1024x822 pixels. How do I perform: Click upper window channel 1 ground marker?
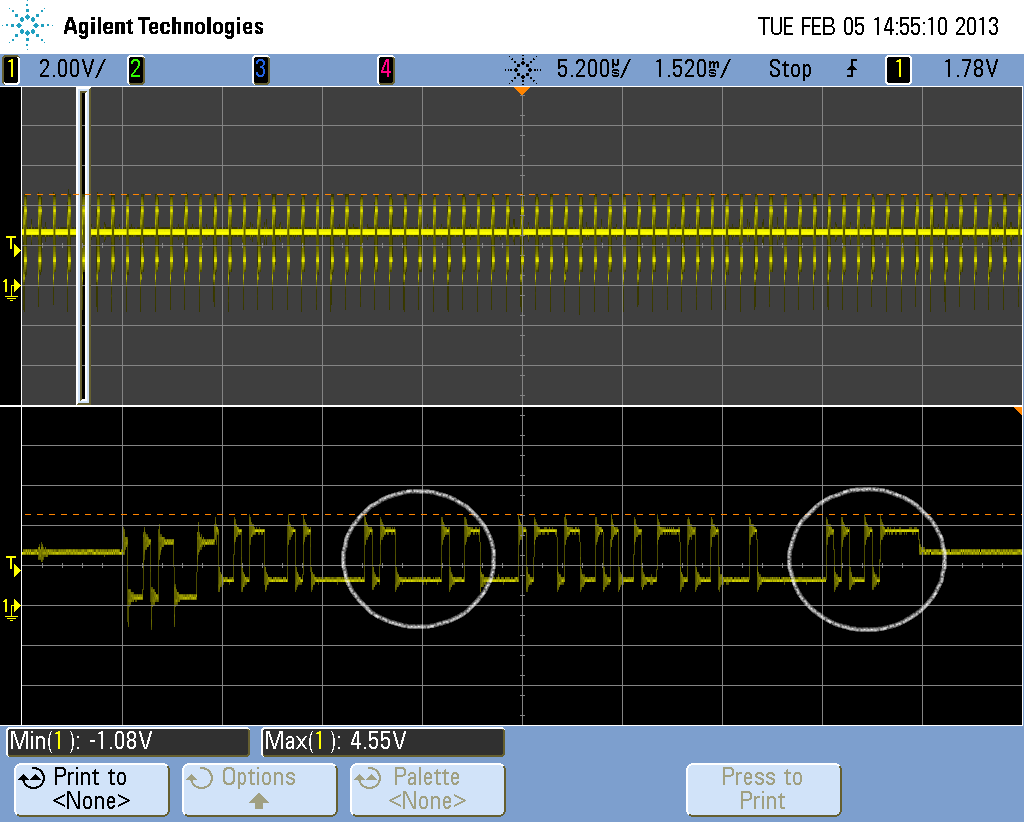click(x=11, y=289)
